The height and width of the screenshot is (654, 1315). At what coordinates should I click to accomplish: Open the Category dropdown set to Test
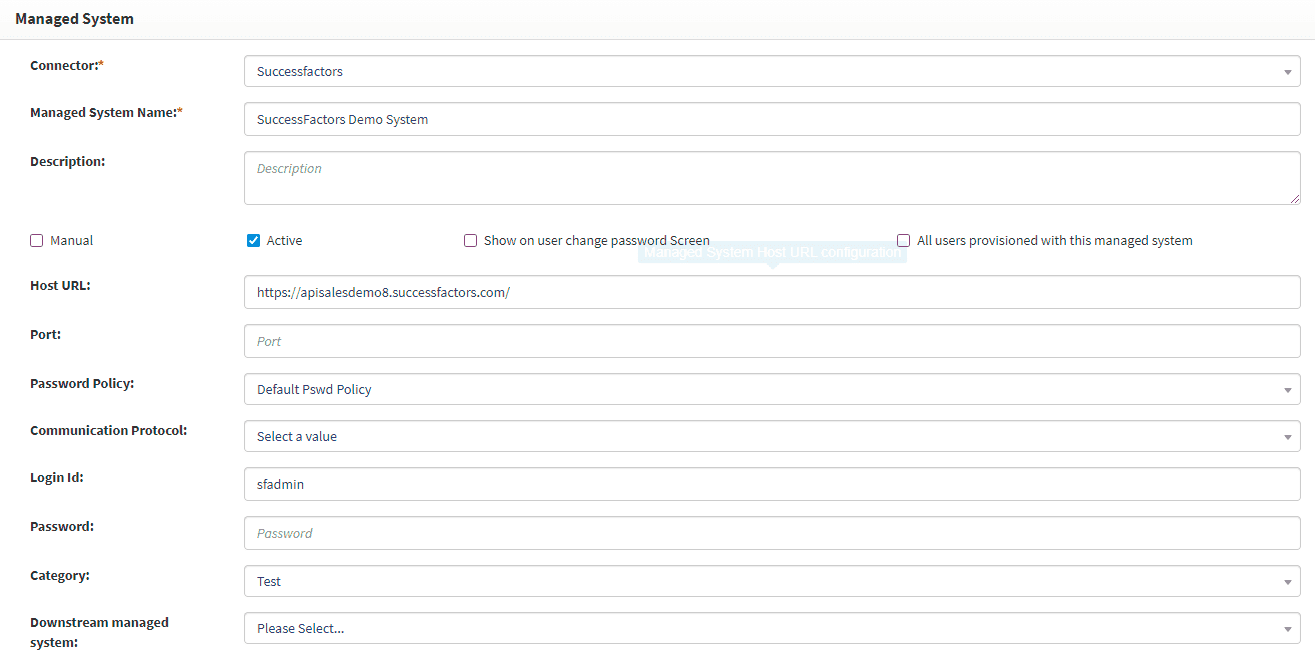pos(770,581)
